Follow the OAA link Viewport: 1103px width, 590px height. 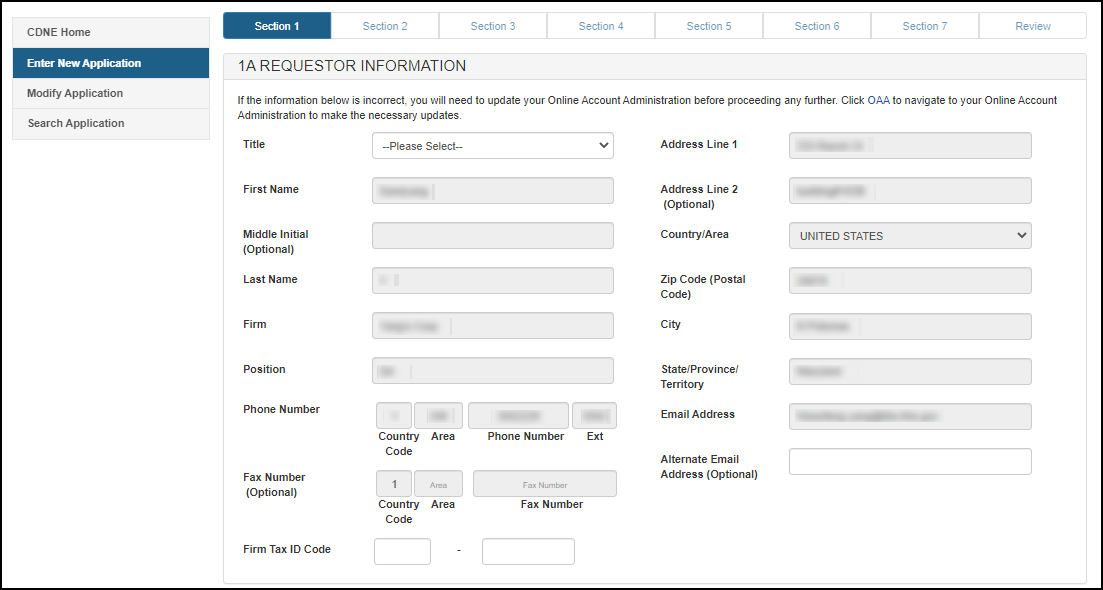(x=878, y=100)
